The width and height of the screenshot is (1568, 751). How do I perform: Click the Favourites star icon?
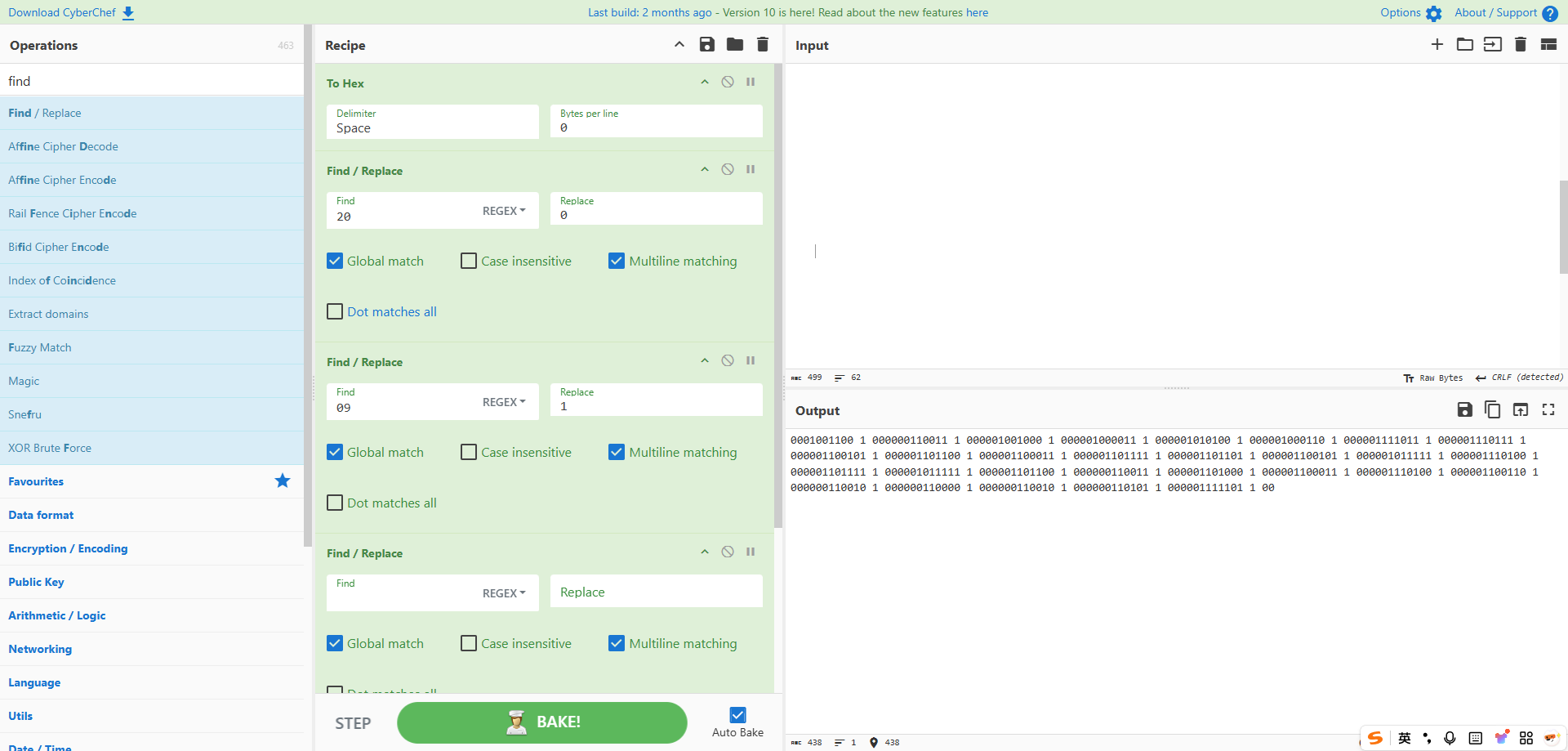coord(283,481)
